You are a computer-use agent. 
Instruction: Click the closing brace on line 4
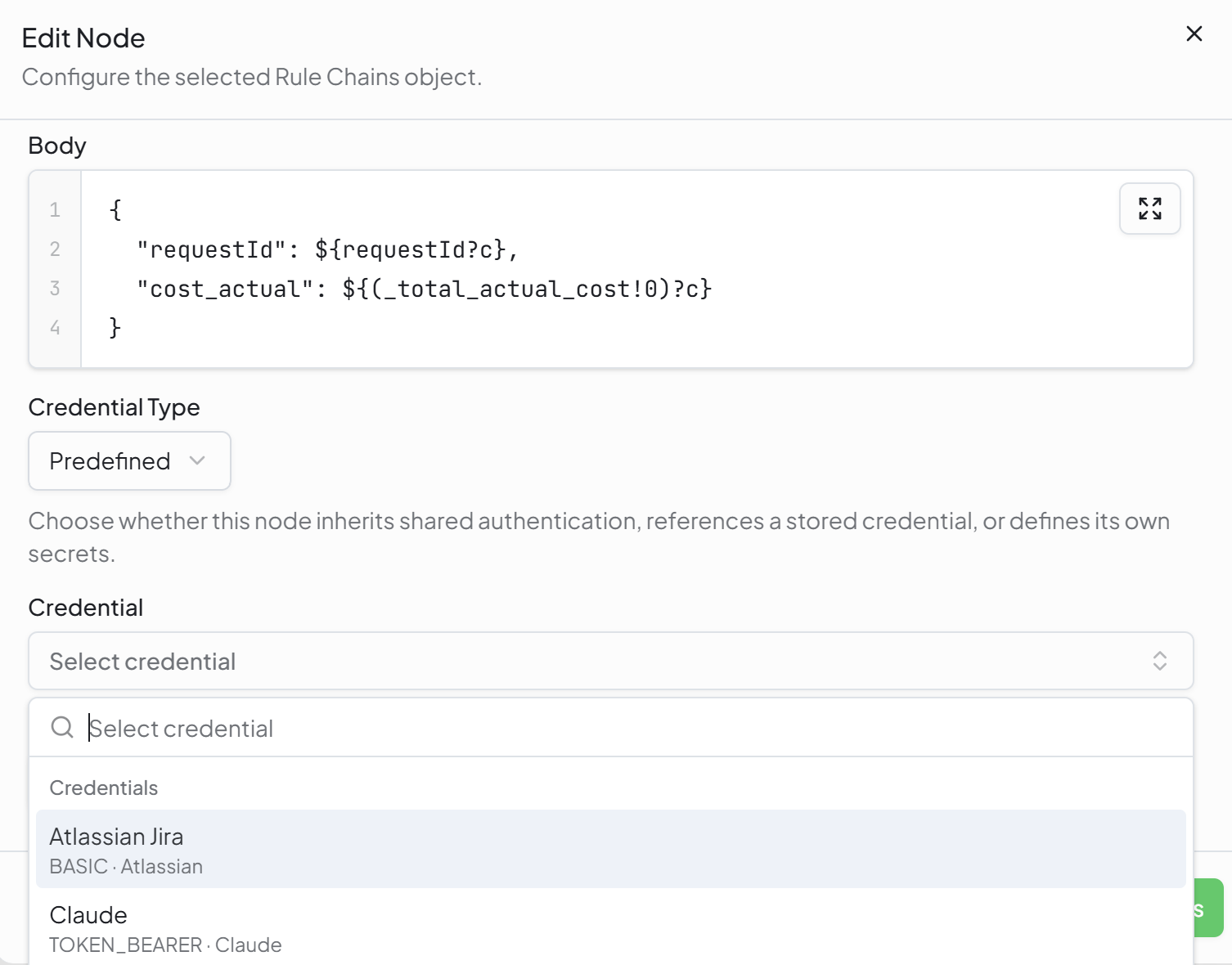click(115, 328)
